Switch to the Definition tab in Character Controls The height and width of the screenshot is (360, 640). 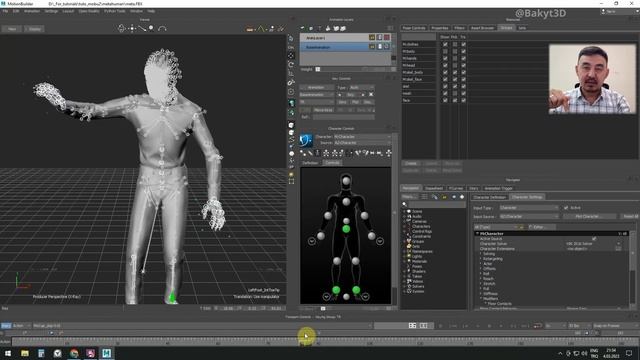pos(311,162)
